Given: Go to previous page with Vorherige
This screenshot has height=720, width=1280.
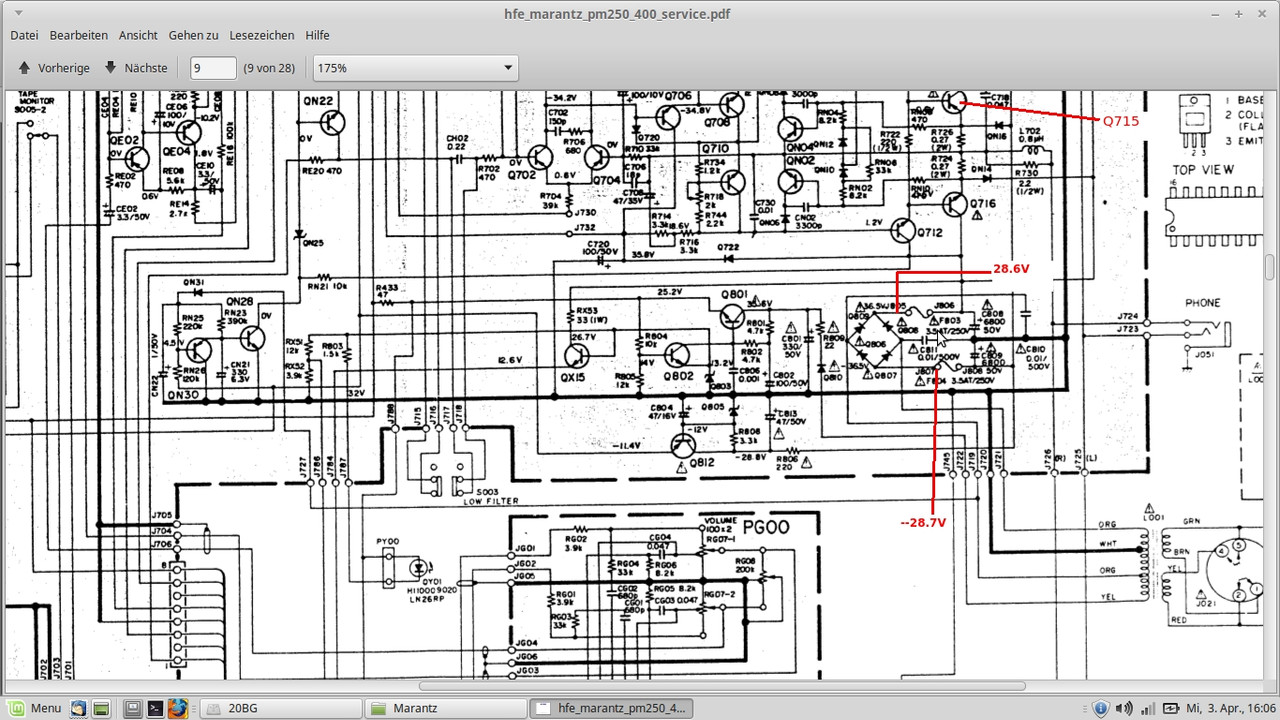Looking at the screenshot, I should pos(54,68).
